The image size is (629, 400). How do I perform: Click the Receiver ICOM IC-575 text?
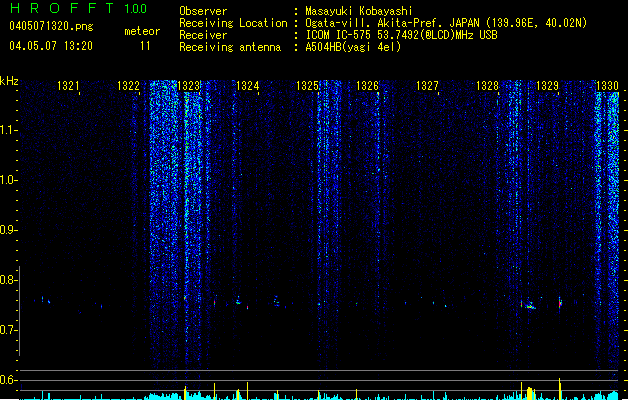[x=402, y=35]
